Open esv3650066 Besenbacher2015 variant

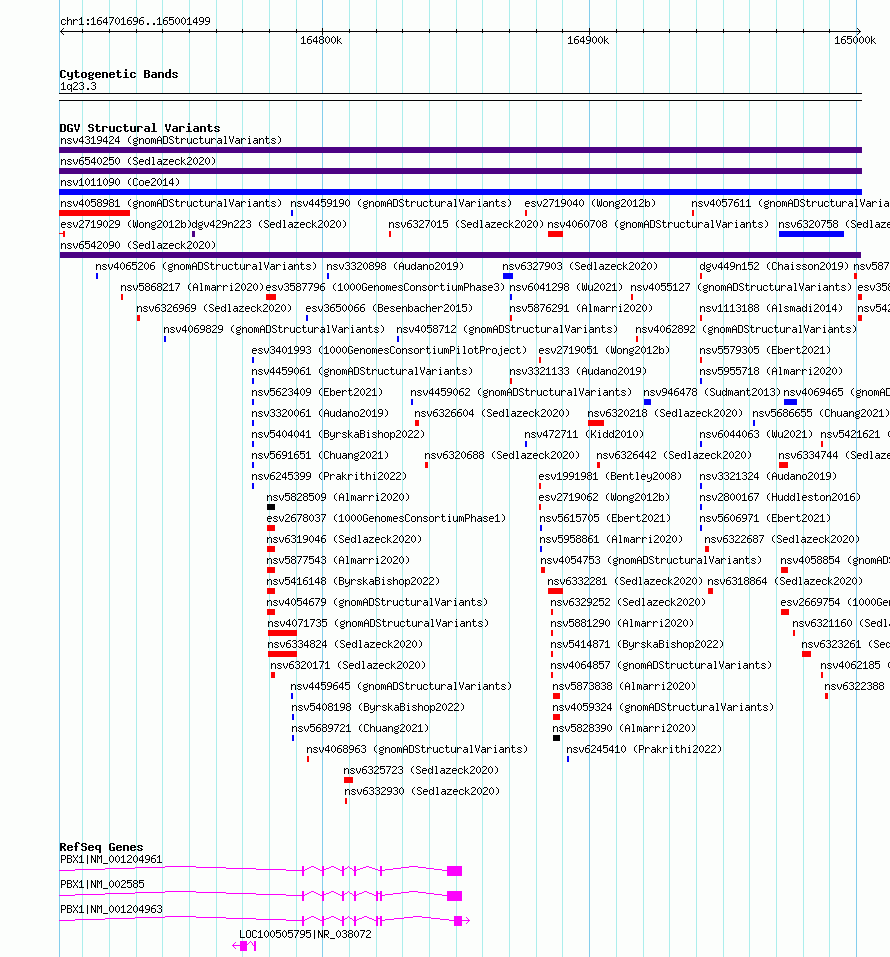389,308
